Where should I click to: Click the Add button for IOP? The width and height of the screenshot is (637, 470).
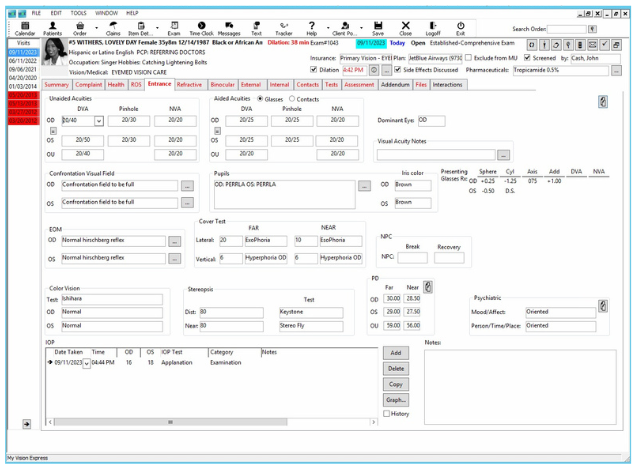tap(395, 353)
